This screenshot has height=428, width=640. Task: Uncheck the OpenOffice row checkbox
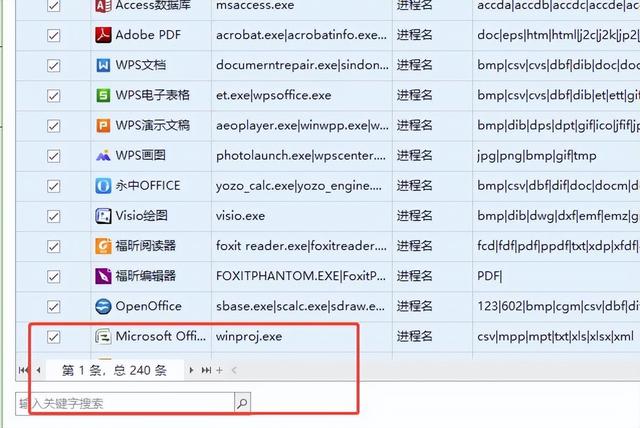[x=53, y=307]
